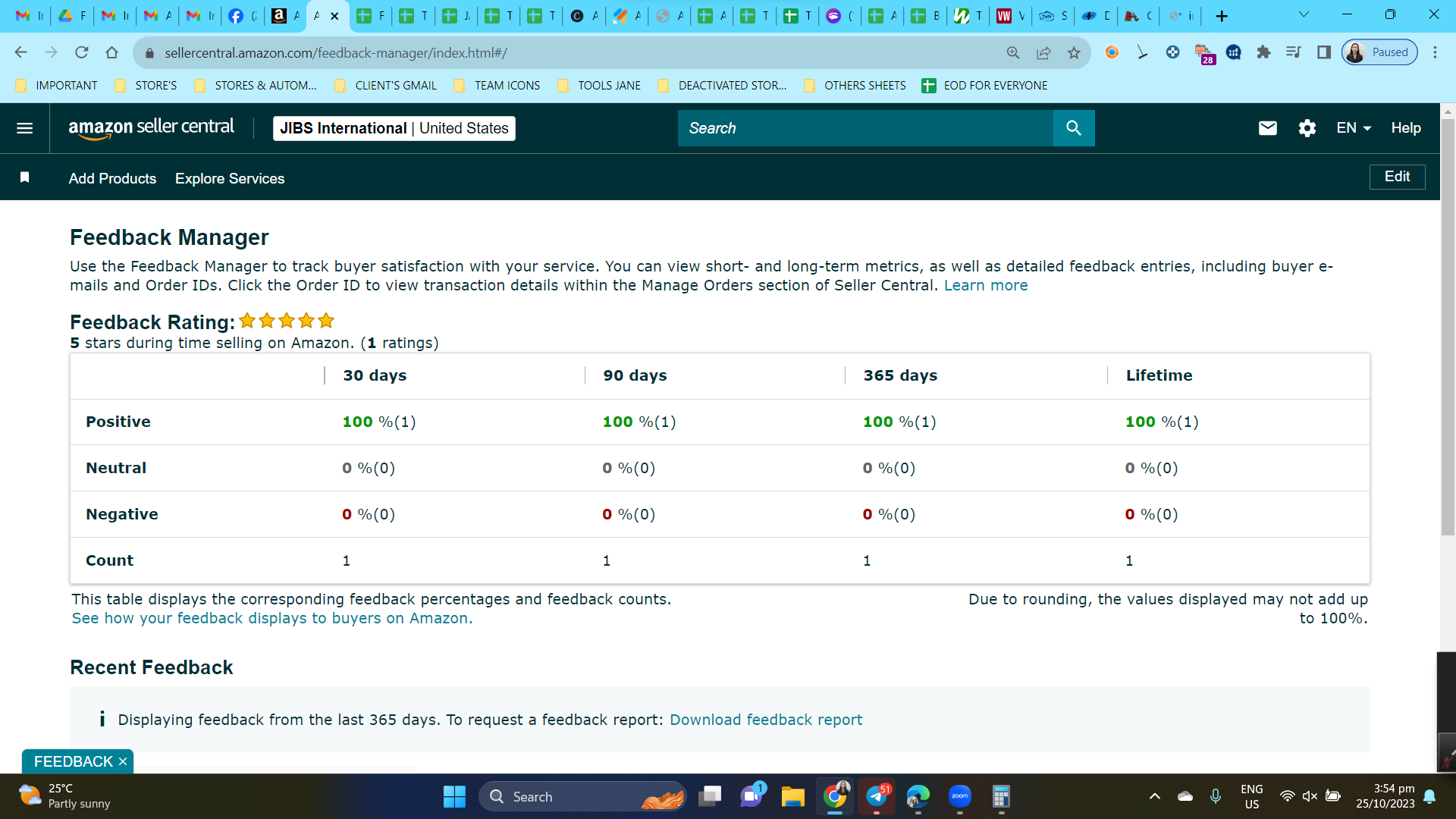Image resolution: width=1456 pixels, height=819 pixels.
Task: Close the FEEDBACK tab widget
Action: pyautogui.click(x=123, y=761)
